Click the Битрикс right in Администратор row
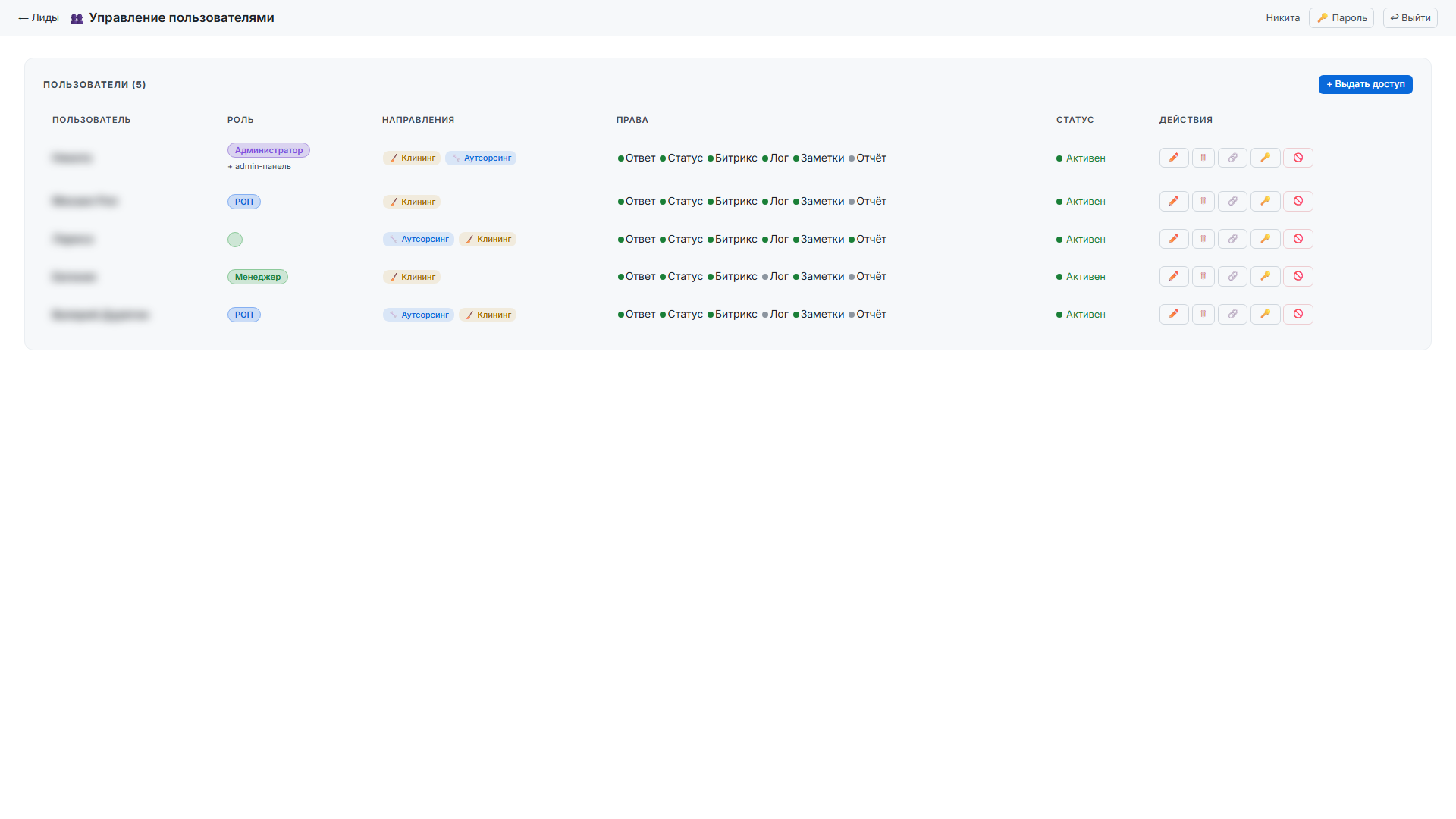 pos(732,158)
